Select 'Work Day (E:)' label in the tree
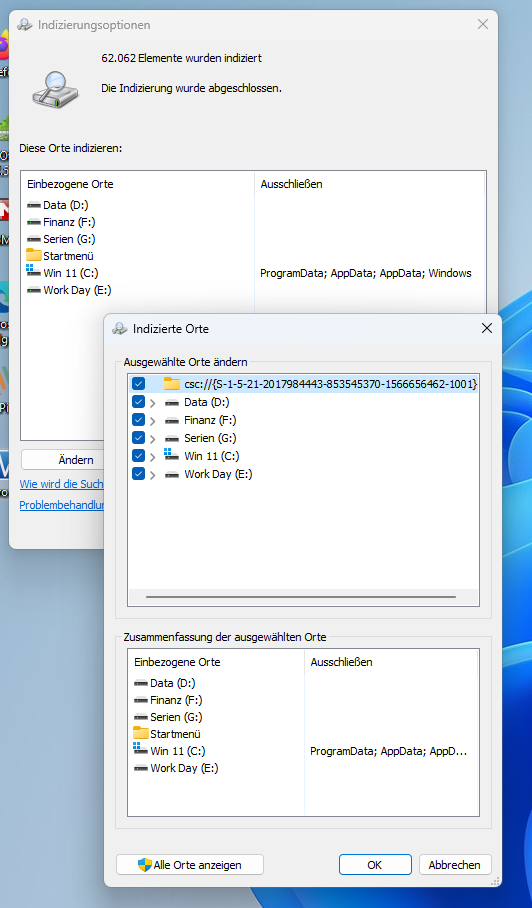Image resolution: width=532 pixels, height=908 pixels. tap(218, 474)
